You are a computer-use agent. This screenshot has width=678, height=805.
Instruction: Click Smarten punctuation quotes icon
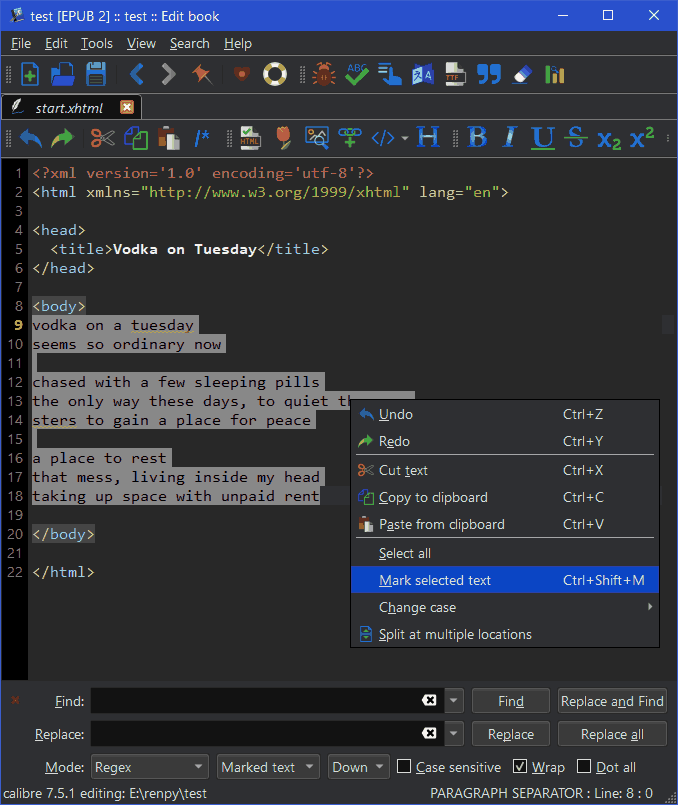pyautogui.click(x=489, y=74)
